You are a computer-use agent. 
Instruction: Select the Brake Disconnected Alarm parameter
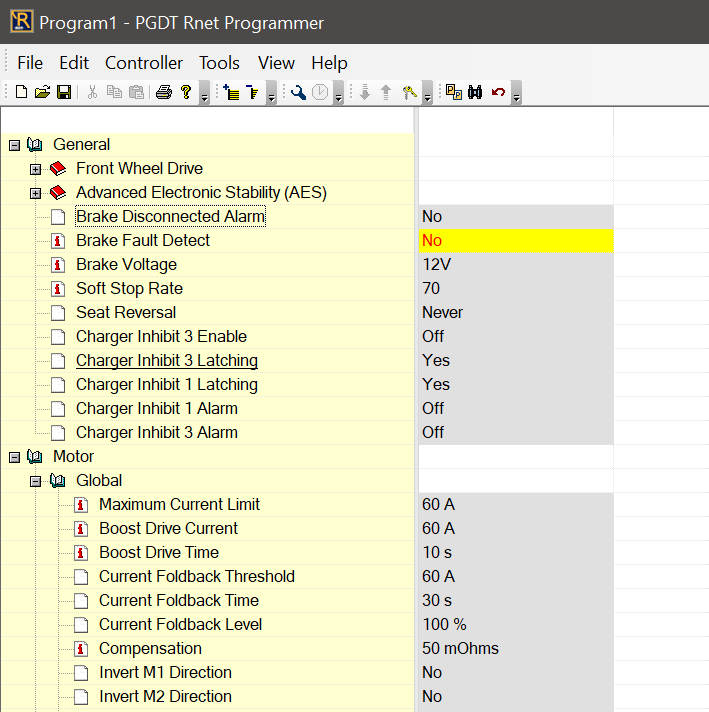pos(170,217)
